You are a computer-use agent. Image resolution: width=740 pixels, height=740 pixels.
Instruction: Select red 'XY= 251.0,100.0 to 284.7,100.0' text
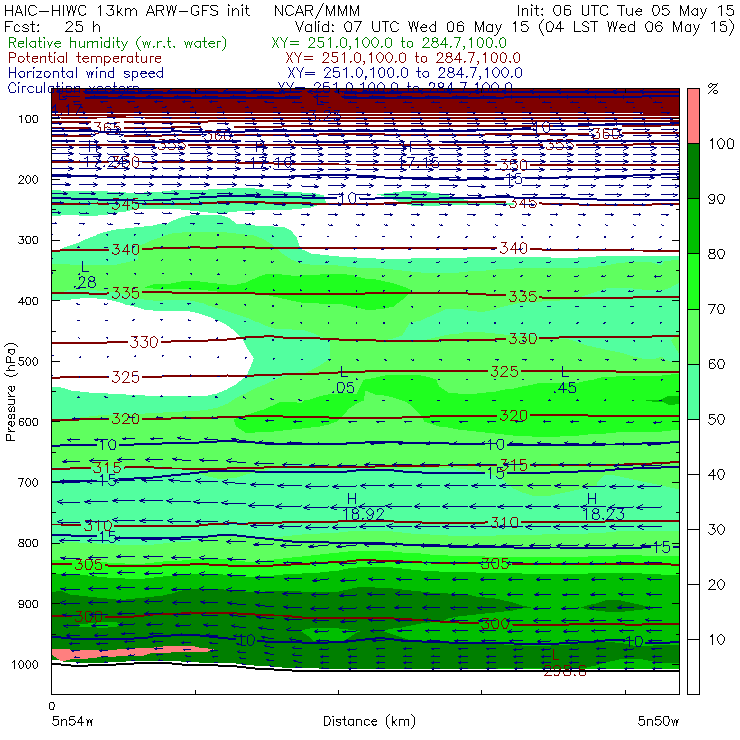click(403, 58)
